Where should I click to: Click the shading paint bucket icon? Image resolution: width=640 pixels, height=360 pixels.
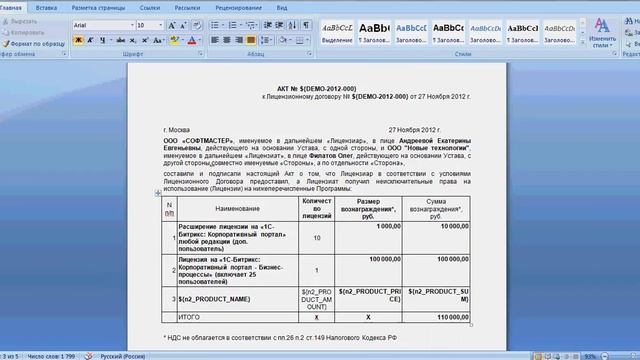(x=282, y=40)
